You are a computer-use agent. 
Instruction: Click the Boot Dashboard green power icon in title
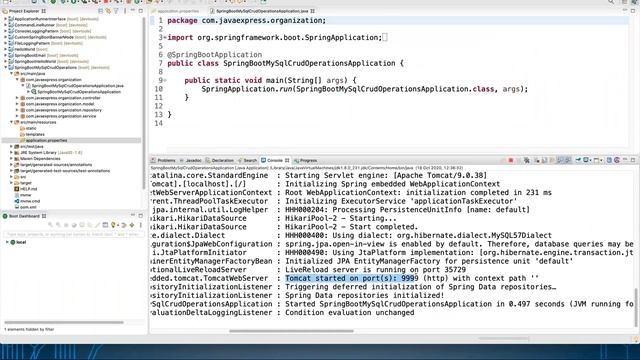coord(5,216)
